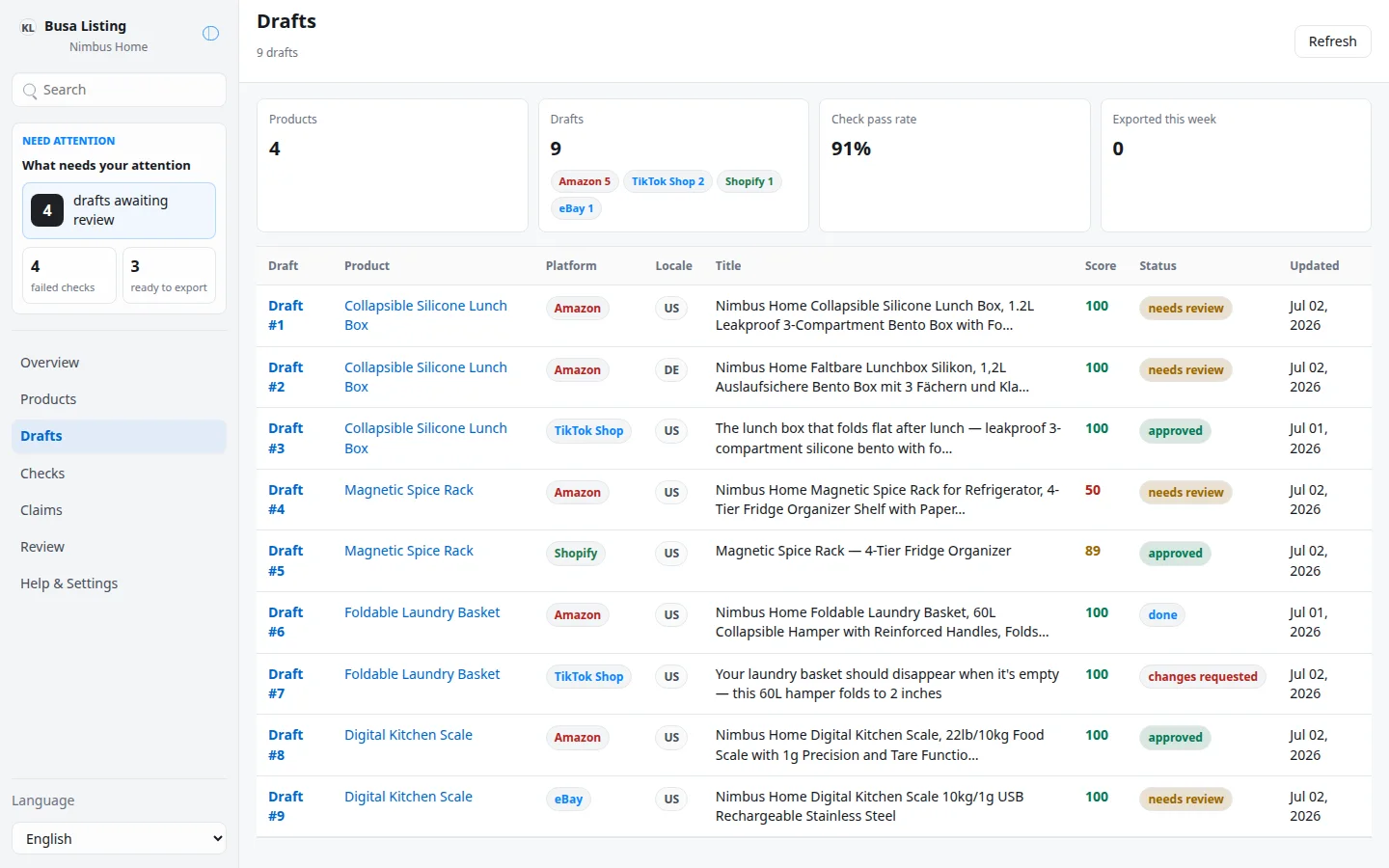This screenshot has width=1389, height=868.
Task: Click the changes requested badge in Draft #7 row
Action: point(1203,677)
